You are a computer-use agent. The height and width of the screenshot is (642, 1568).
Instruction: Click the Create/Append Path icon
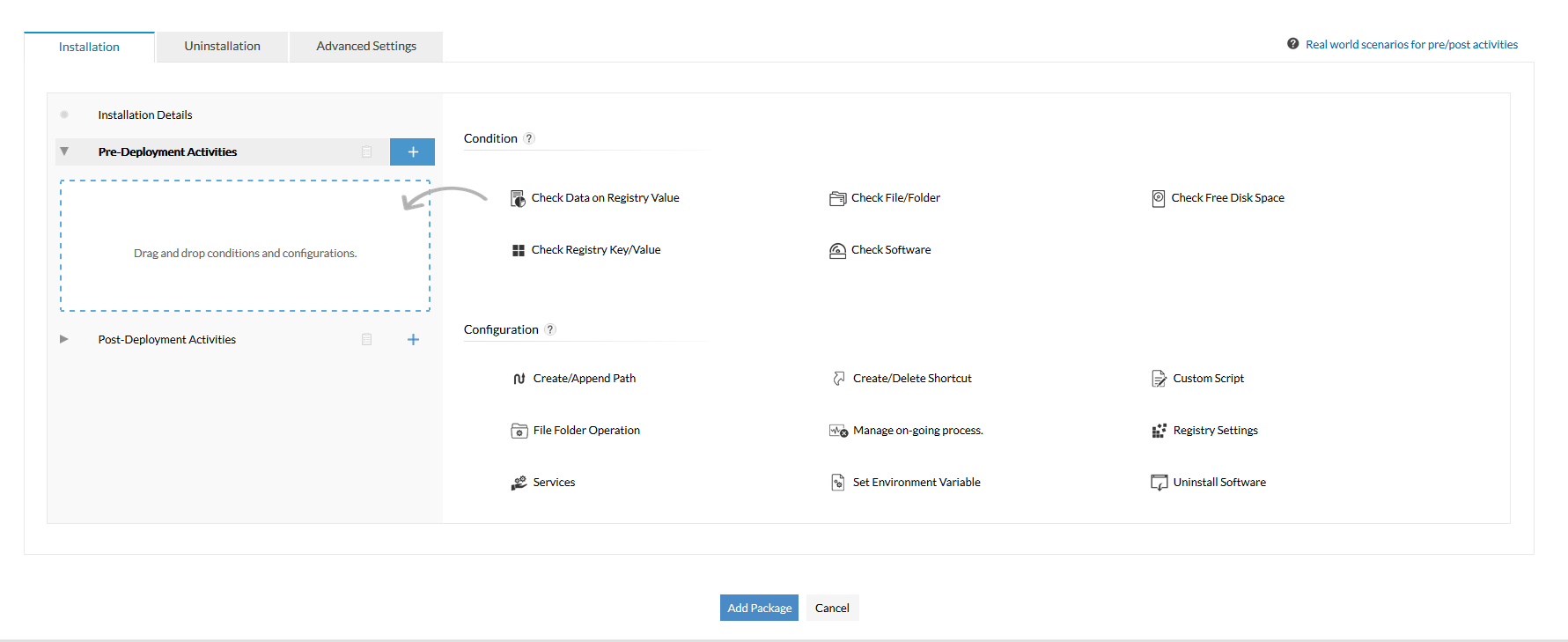pyautogui.click(x=519, y=379)
